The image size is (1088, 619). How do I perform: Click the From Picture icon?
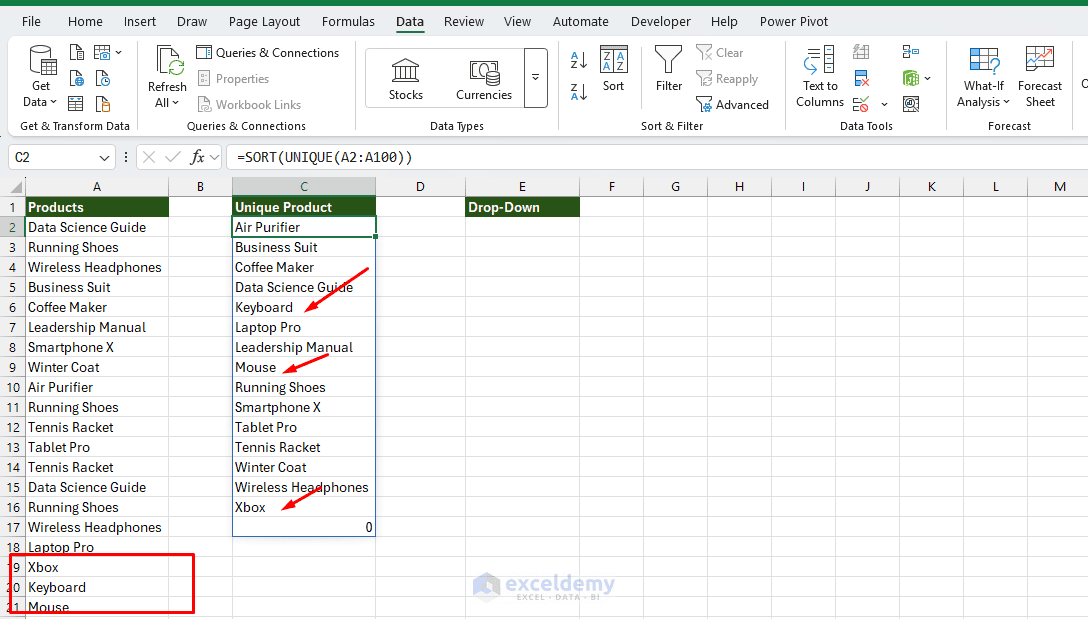coord(103,52)
